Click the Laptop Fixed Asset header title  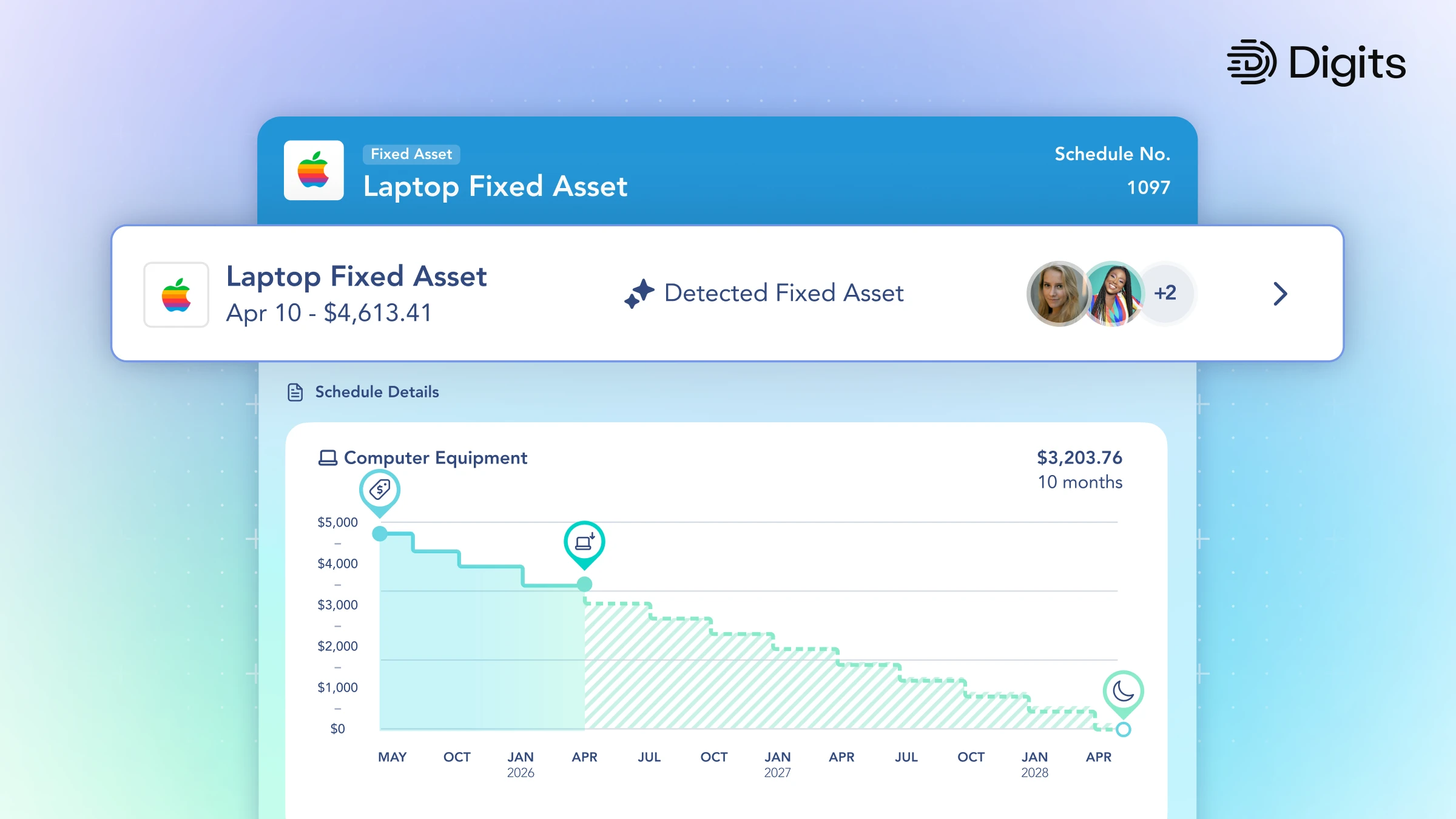(495, 186)
